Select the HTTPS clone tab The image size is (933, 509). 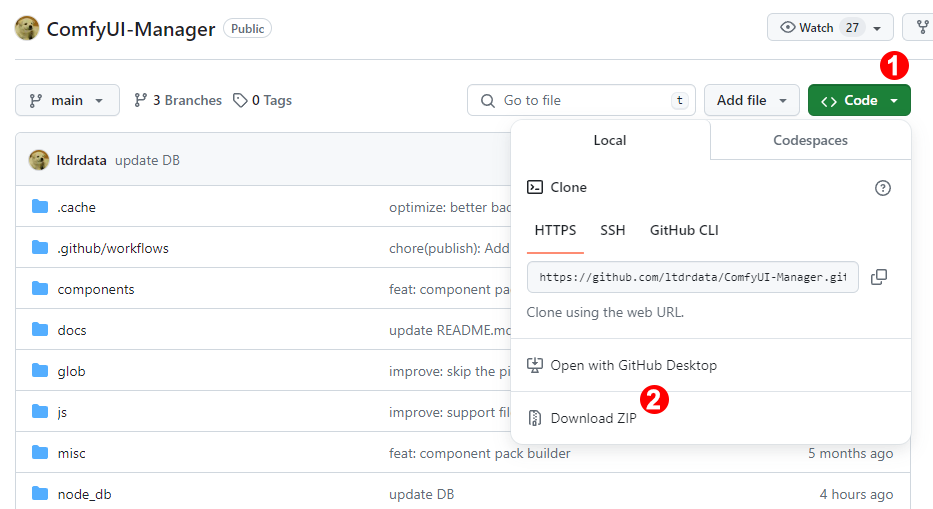(x=555, y=230)
